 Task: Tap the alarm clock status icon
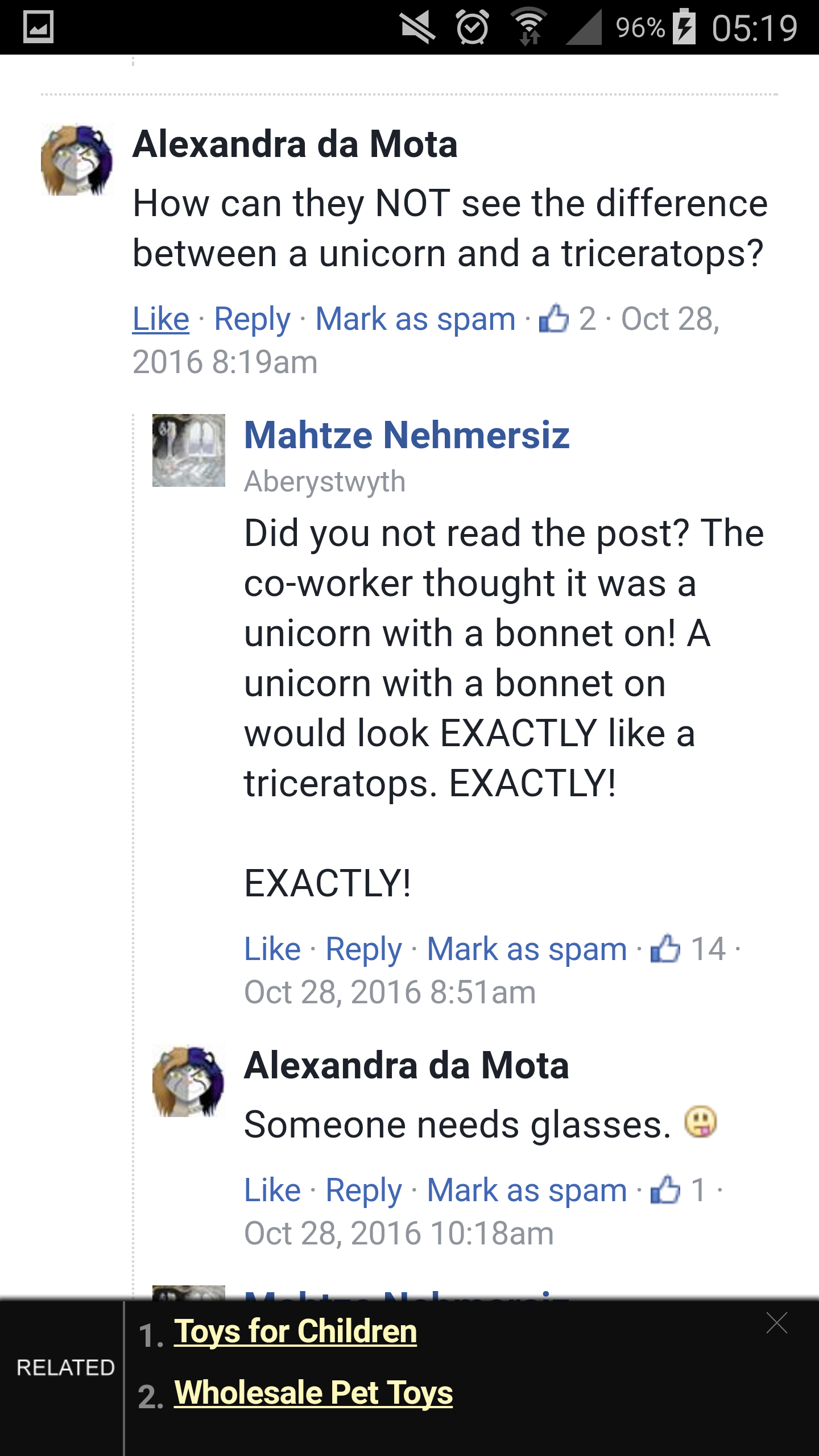(472, 27)
